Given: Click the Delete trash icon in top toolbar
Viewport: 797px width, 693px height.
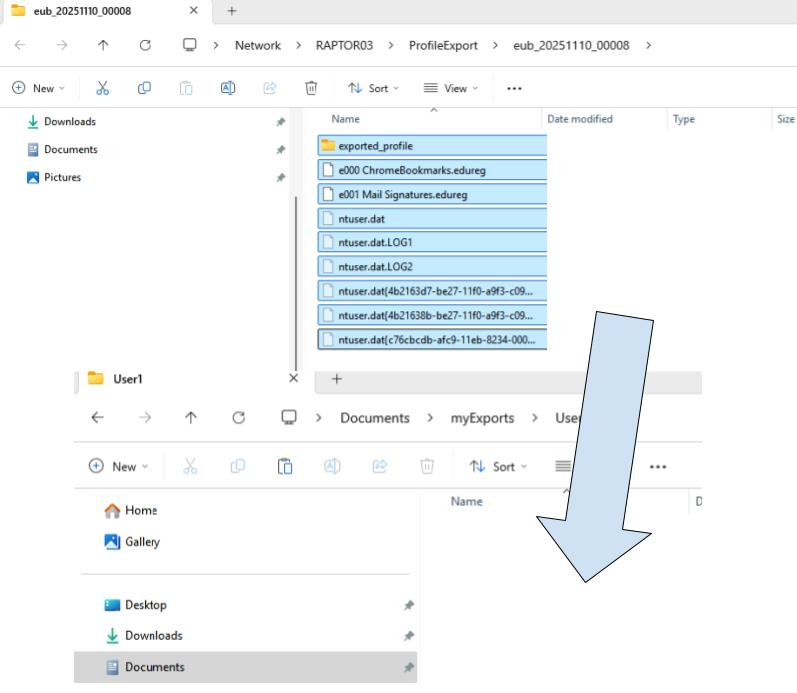Looking at the screenshot, I should click(311, 88).
